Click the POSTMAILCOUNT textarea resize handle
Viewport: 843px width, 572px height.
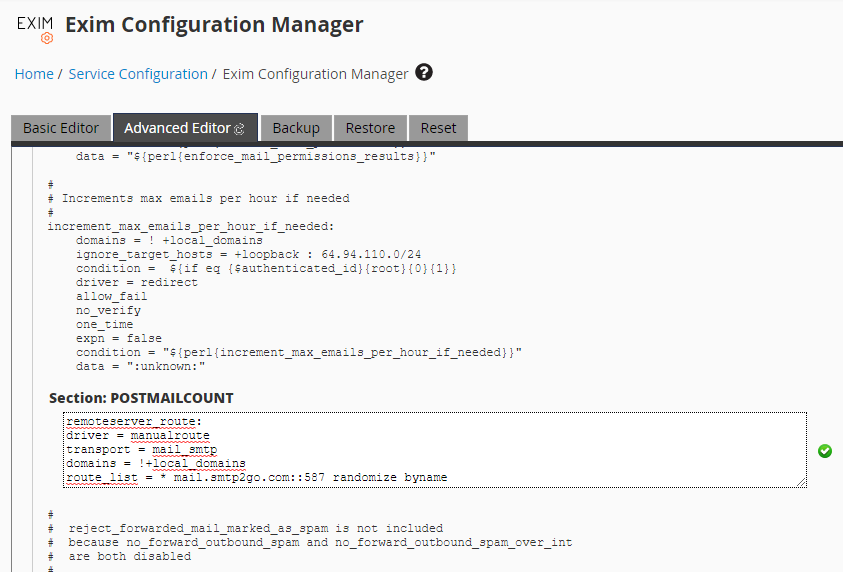coord(801,482)
